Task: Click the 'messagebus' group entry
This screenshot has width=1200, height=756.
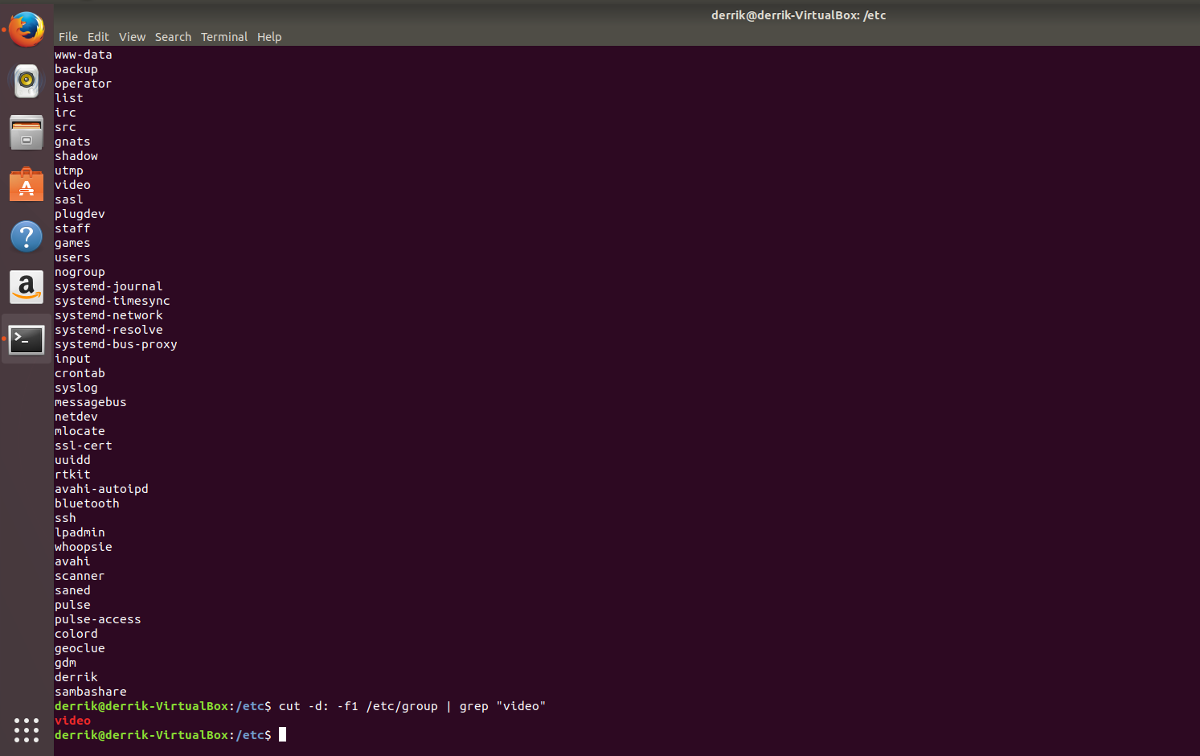Action: tap(91, 403)
